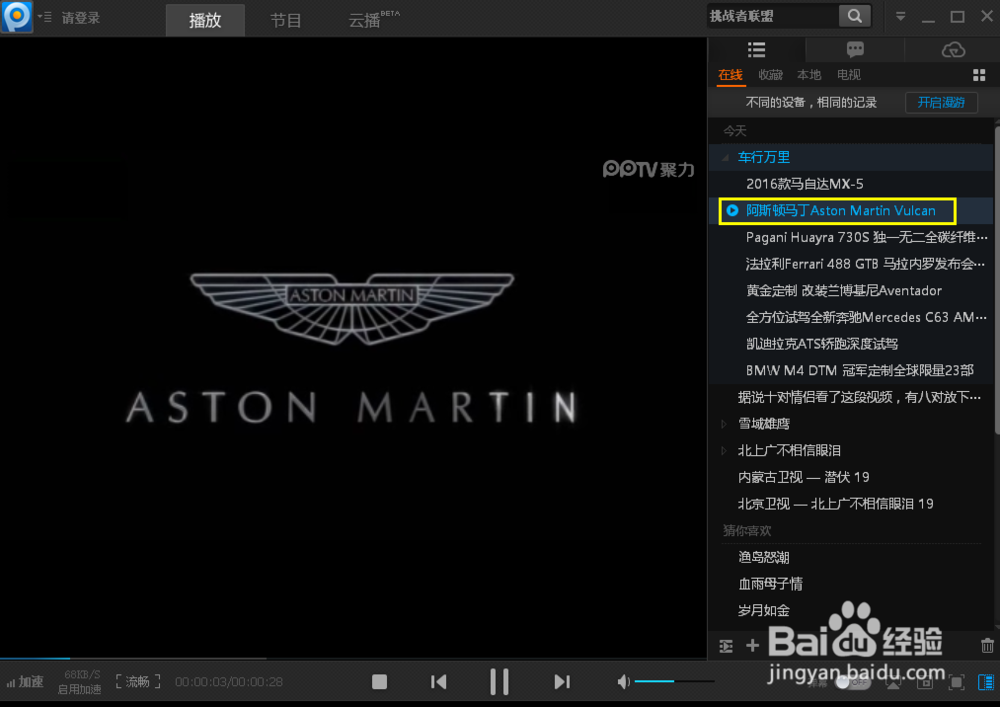This screenshot has height=707, width=1000.
Task: Select the 本地 sub-tab
Action: [x=809, y=75]
